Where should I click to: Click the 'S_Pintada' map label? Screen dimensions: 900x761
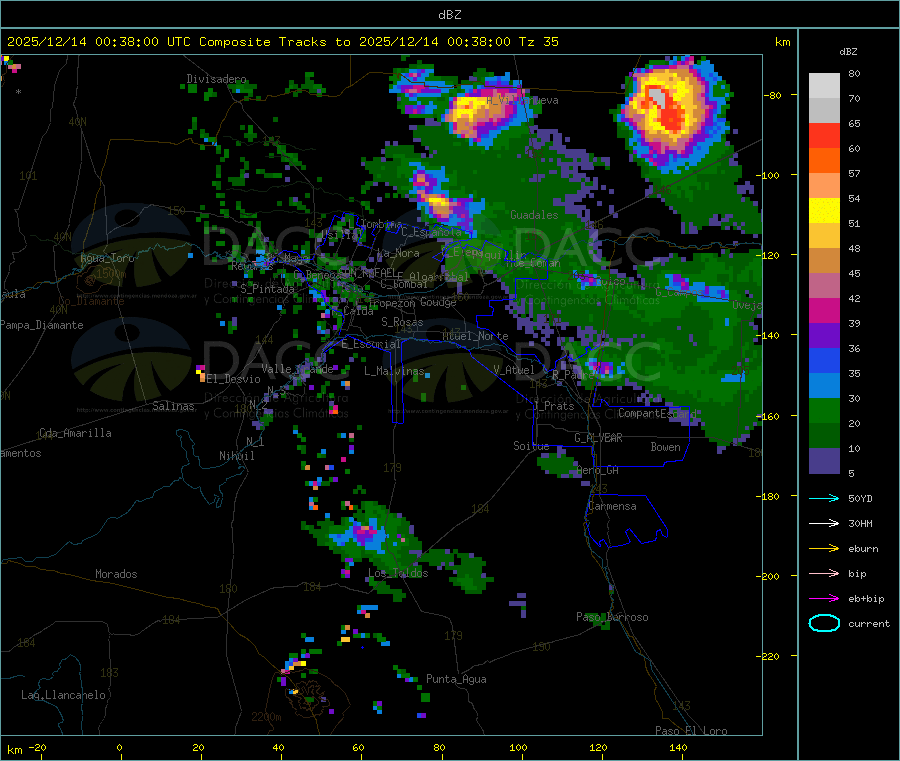(x=267, y=289)
